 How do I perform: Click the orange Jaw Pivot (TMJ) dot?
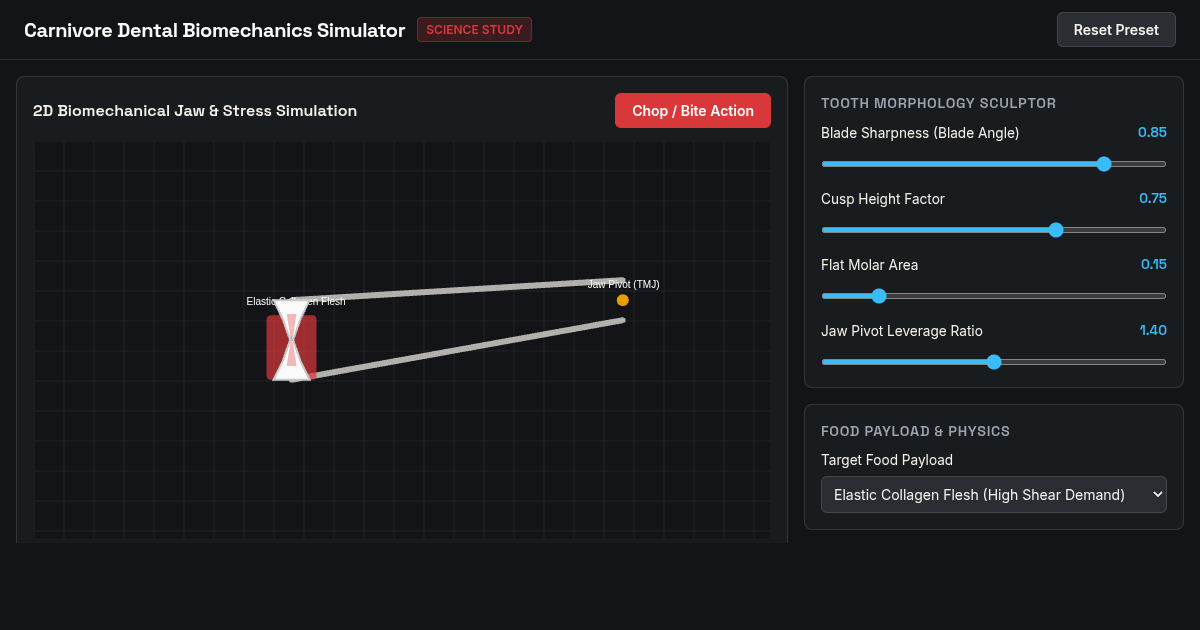(623, 300)
